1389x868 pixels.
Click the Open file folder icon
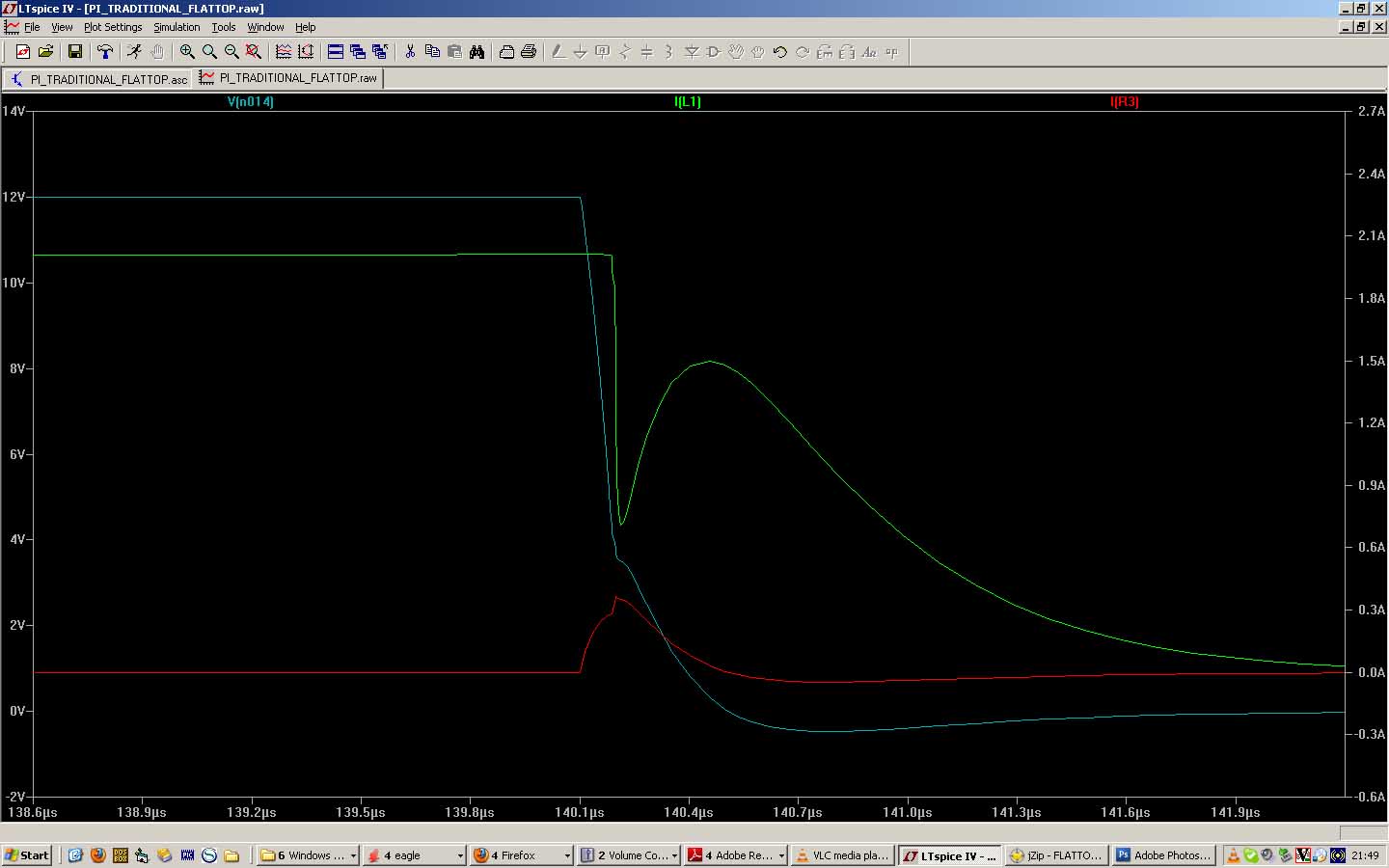45,52
